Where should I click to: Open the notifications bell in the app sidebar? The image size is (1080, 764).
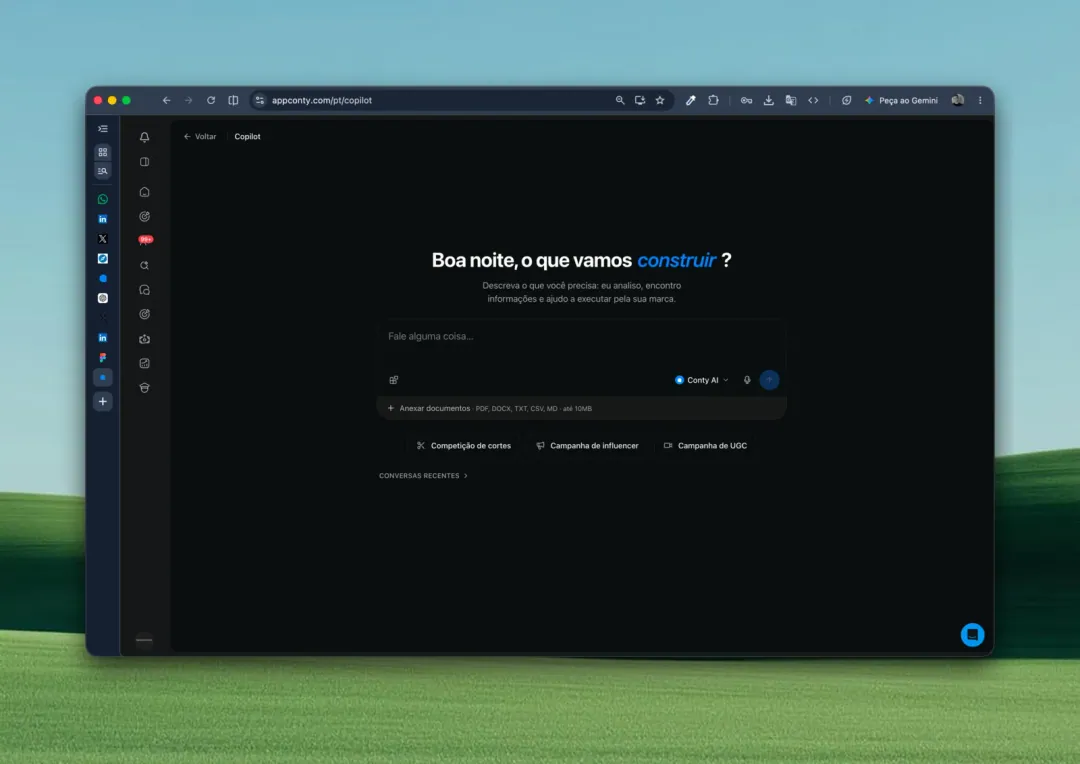coord(145,137)
